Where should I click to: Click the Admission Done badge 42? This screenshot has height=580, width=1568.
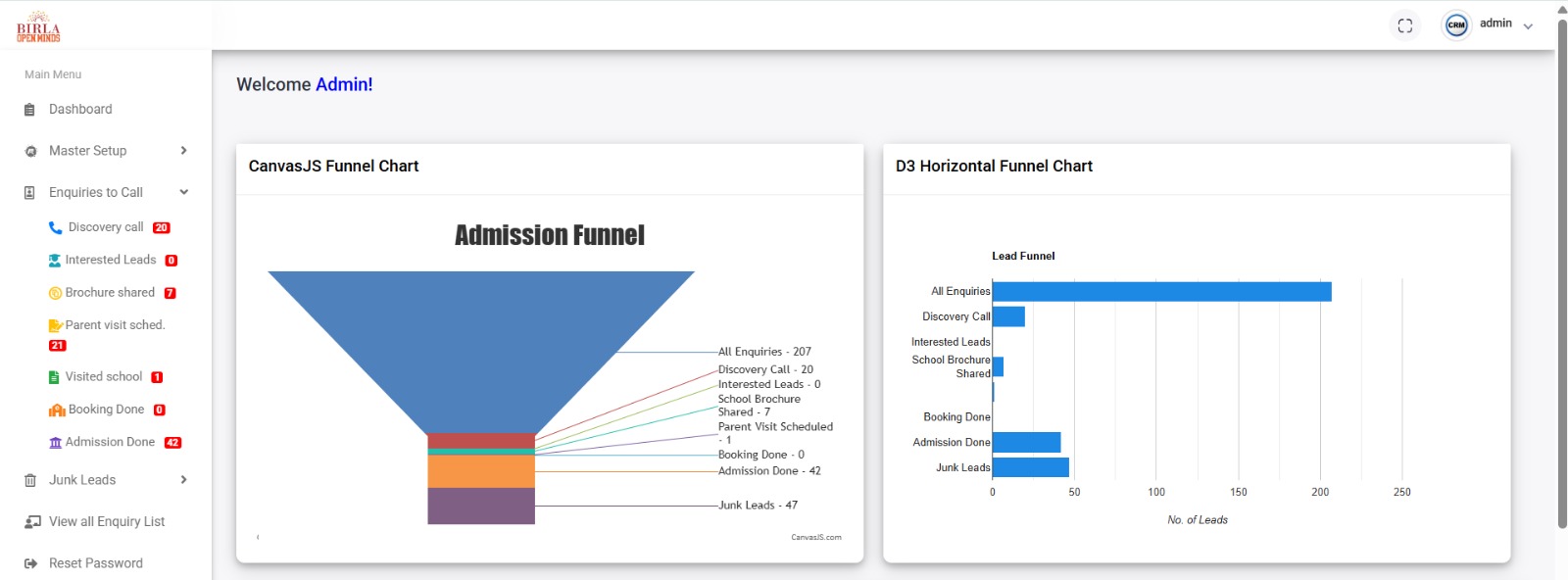pyautogui.click(x=172, y=443)
